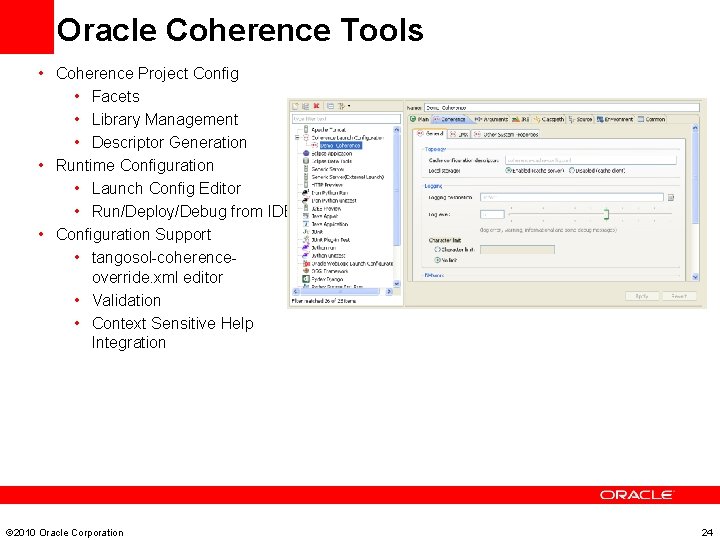Open the filter configurations dropdown arrow
The image size is (720, 540).
click(x=349, y=106)
